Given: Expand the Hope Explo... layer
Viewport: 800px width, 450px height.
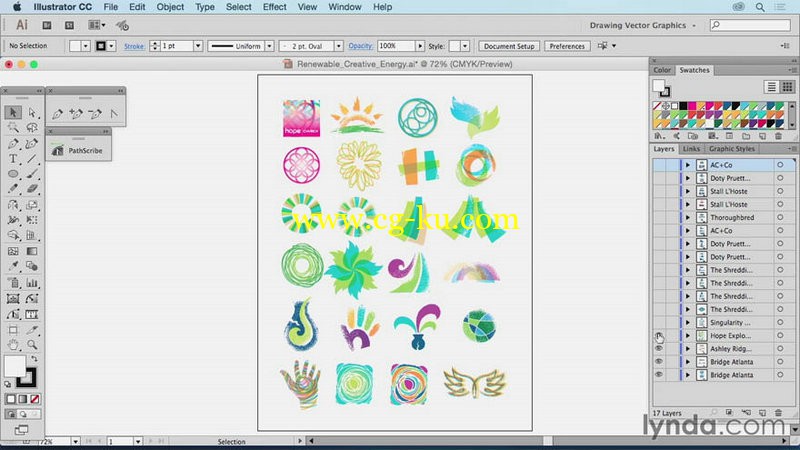Looking at the screenshot, I should pyautogui.click(x=688, y=336).
